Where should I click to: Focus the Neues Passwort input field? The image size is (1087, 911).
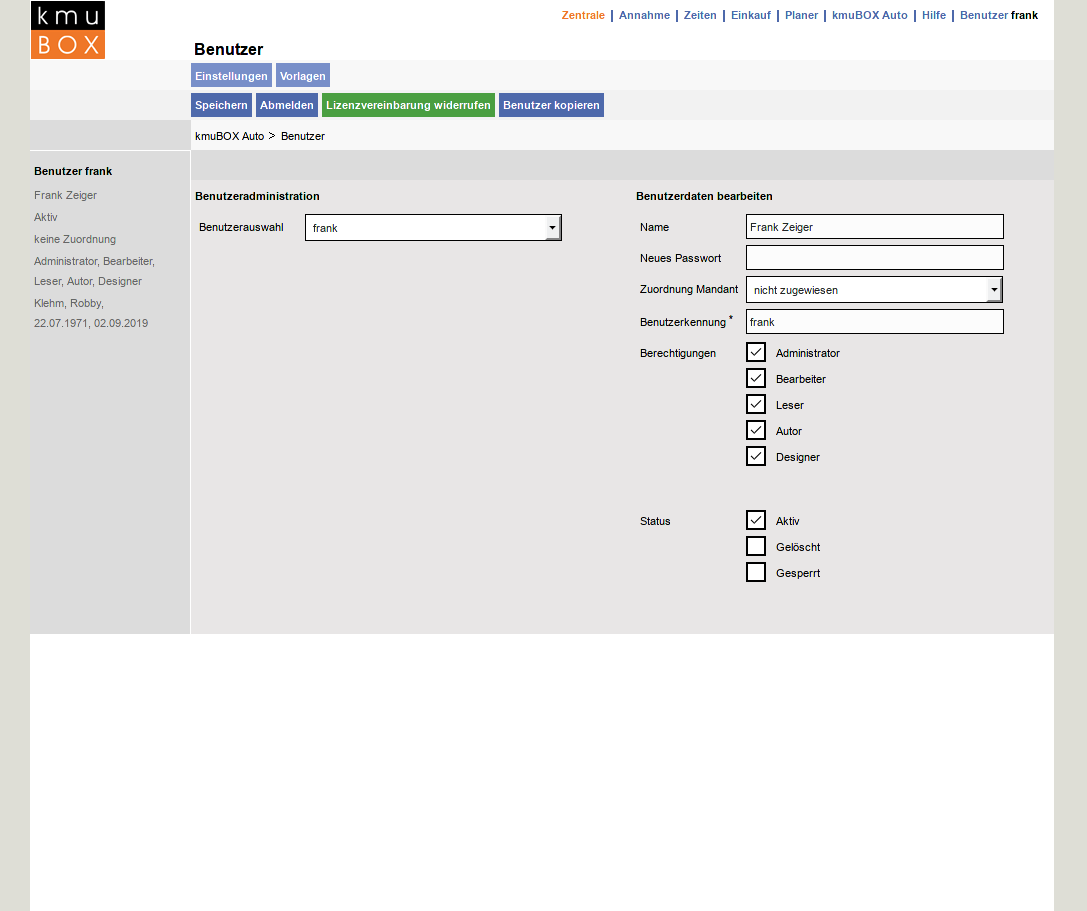874,258
